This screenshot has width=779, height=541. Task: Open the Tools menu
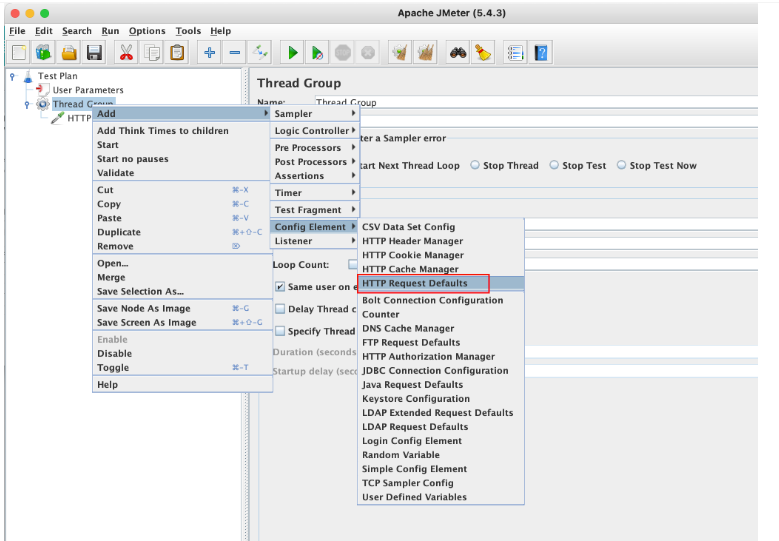[x=188, y=31]
